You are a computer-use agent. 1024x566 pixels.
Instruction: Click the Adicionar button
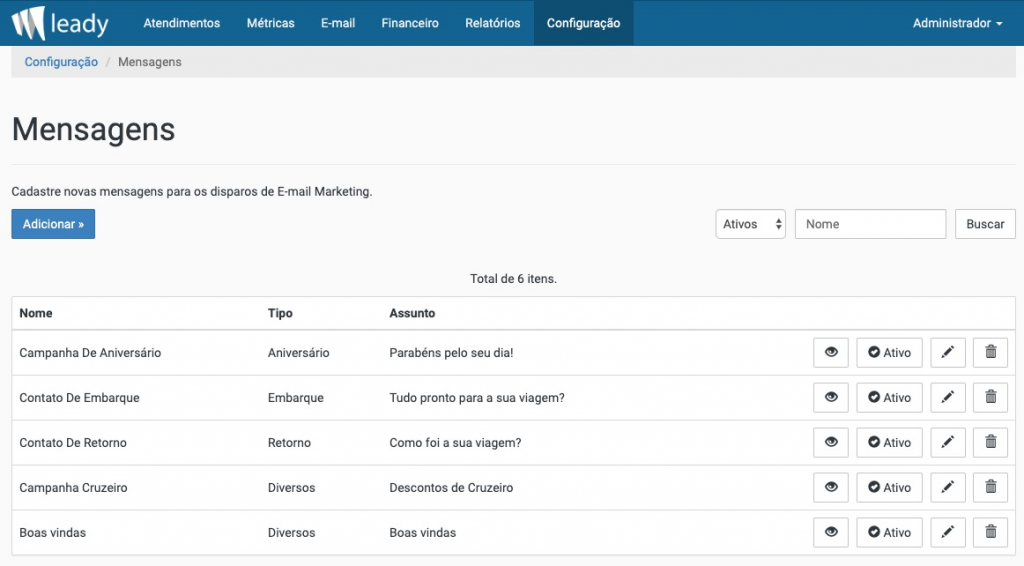(53, 224)
